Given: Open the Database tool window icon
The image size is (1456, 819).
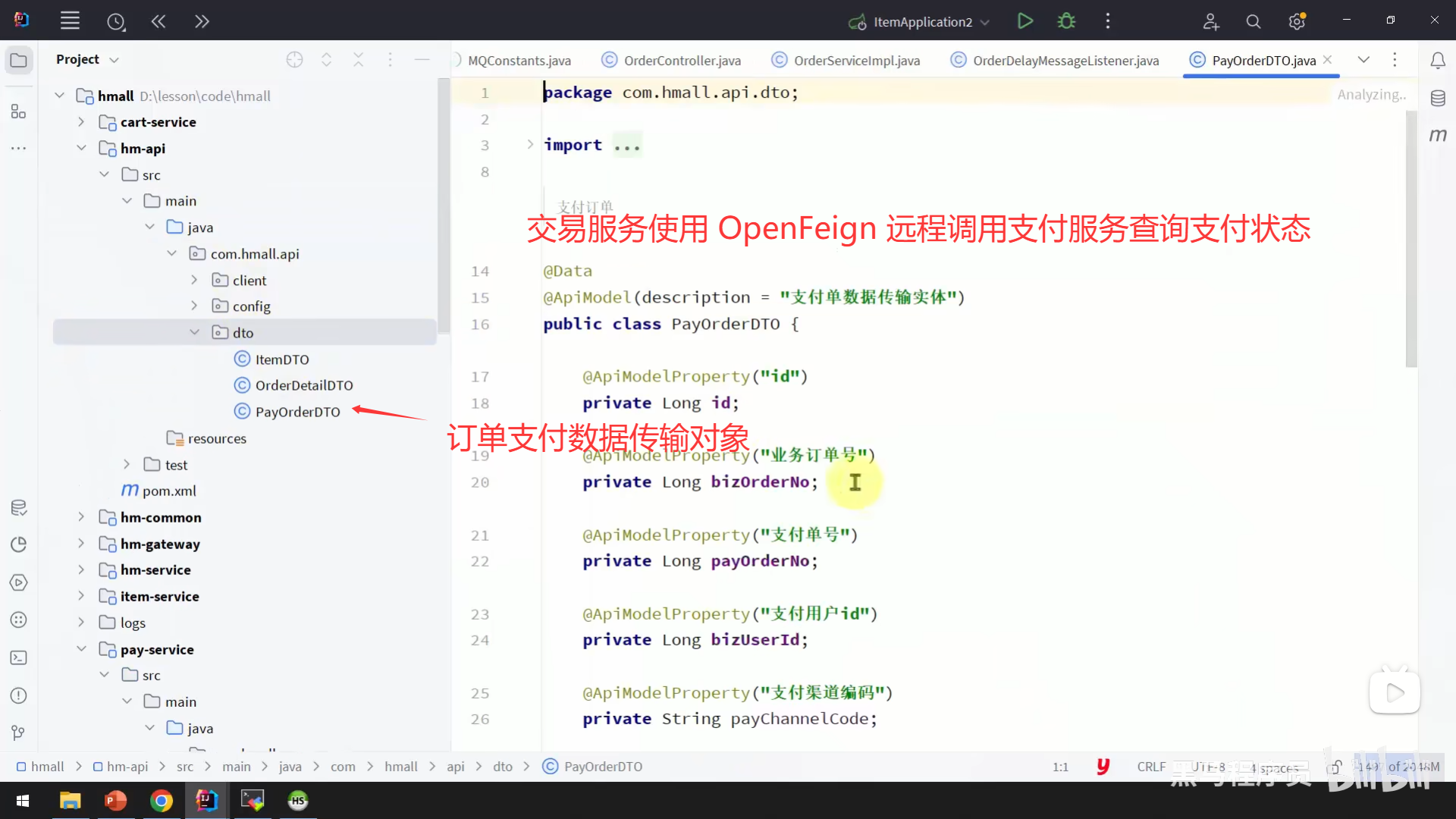Looking at the screenshot, I should (x=1438, y=99).
